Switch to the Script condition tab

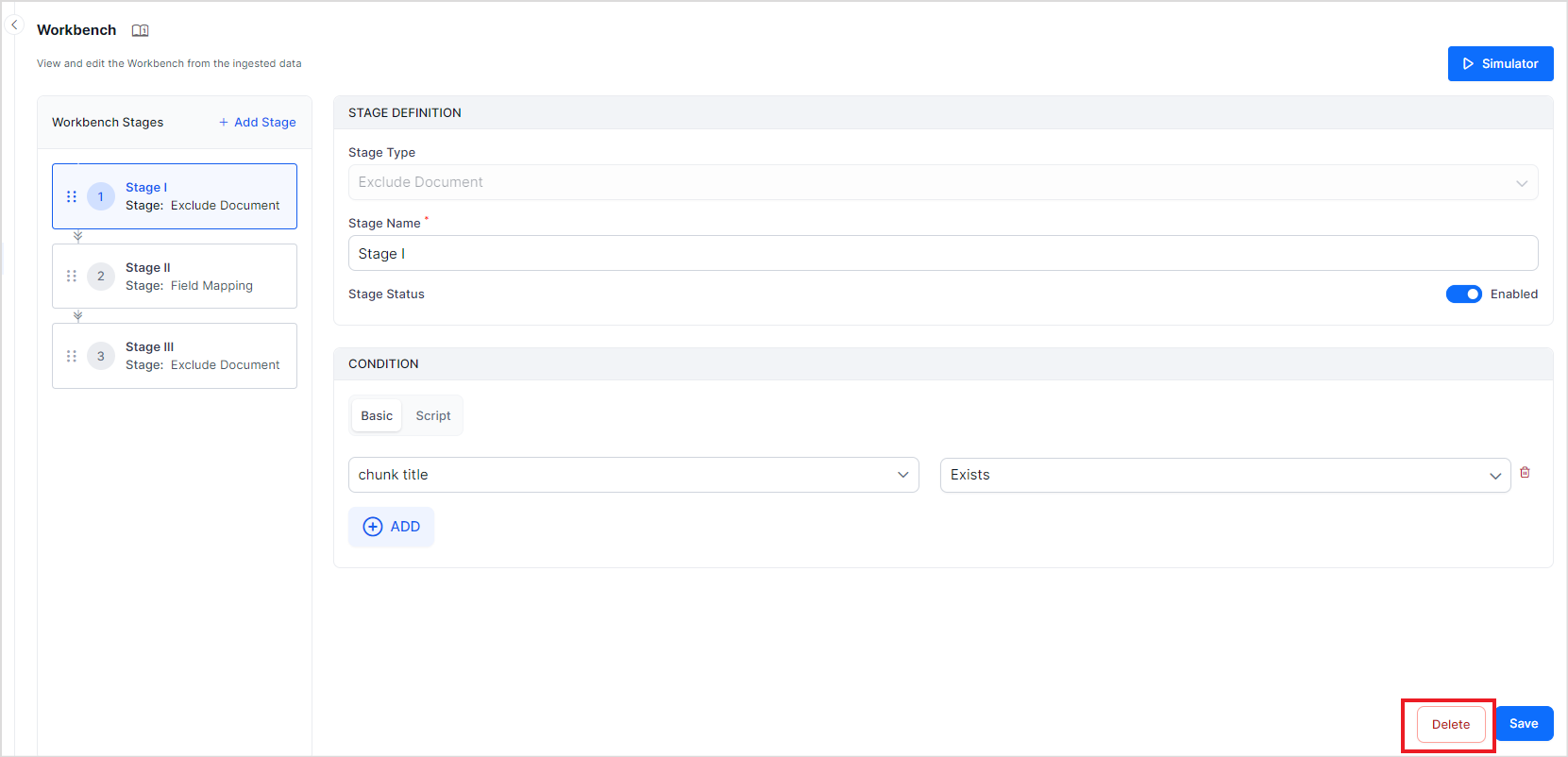[433, 415]
